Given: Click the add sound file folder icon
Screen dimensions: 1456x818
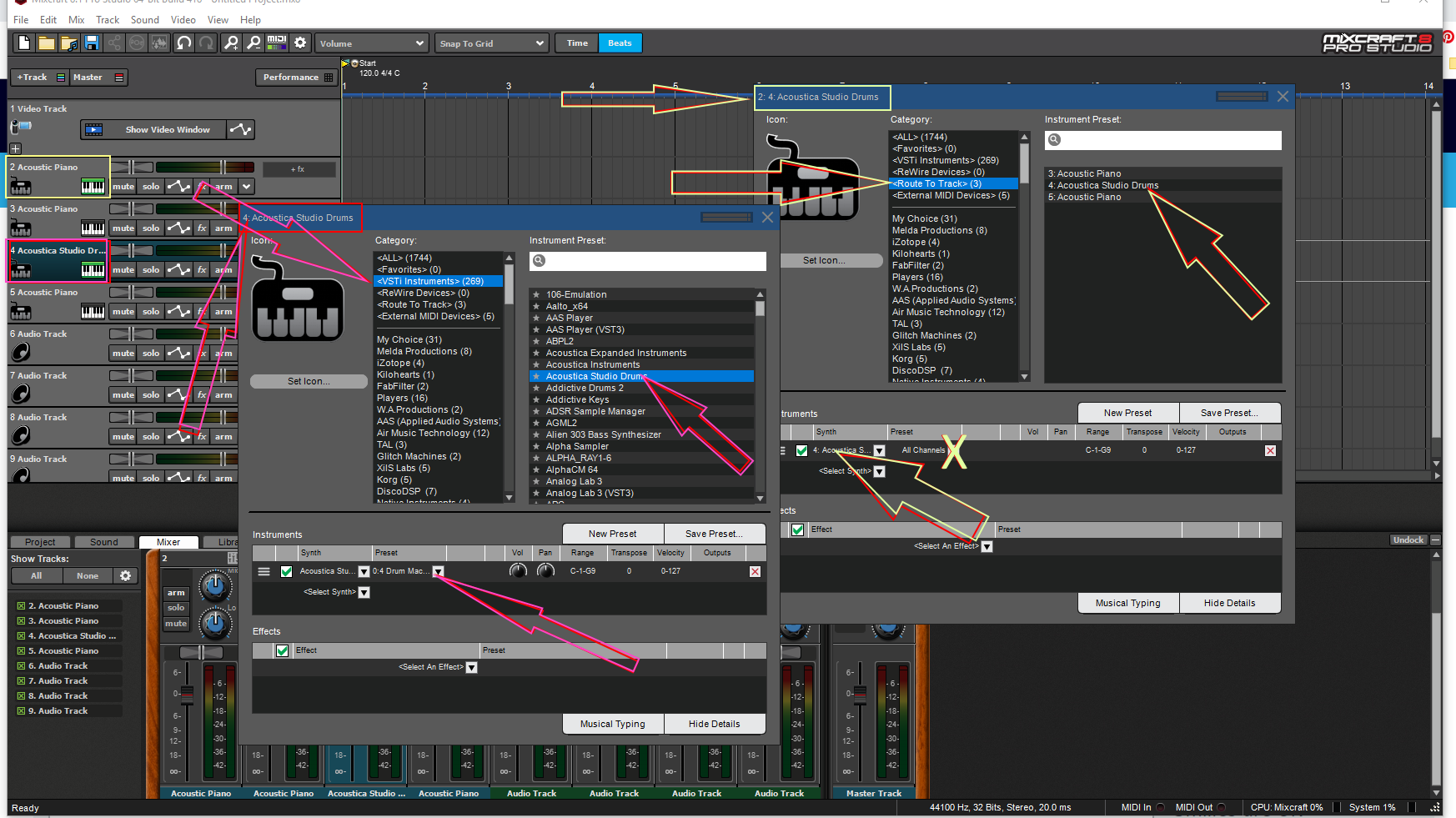Looking at the screenshot, I should (x=69, y=43).
